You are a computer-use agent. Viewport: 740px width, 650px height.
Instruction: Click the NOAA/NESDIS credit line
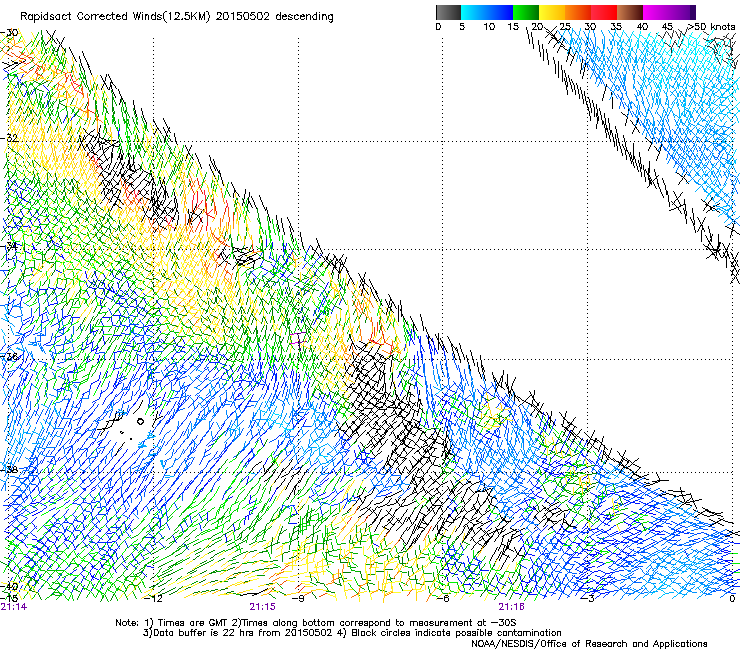pos(589,643)
